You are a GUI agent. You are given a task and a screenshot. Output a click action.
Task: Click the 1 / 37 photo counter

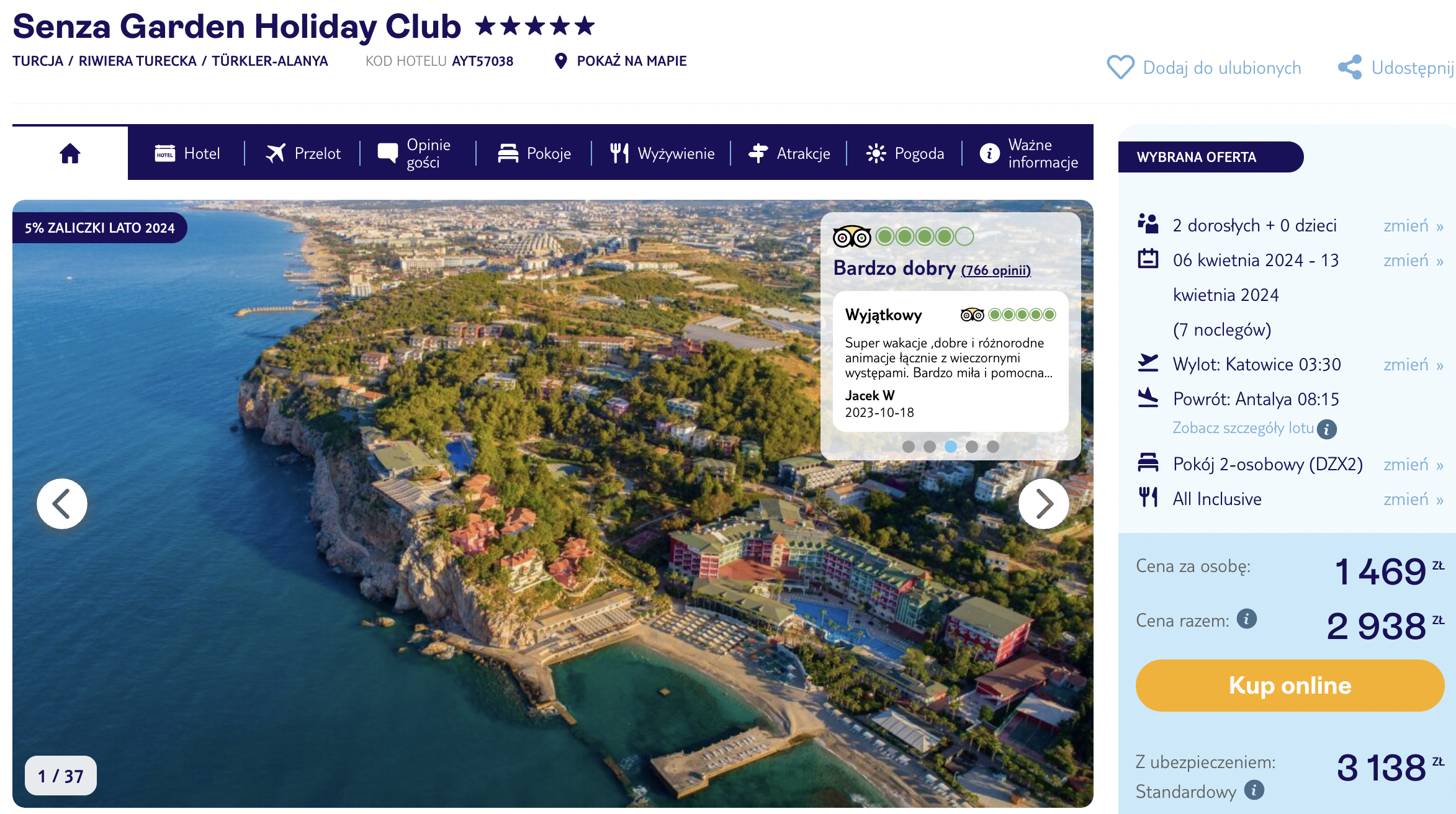click(x=61, y=776)
